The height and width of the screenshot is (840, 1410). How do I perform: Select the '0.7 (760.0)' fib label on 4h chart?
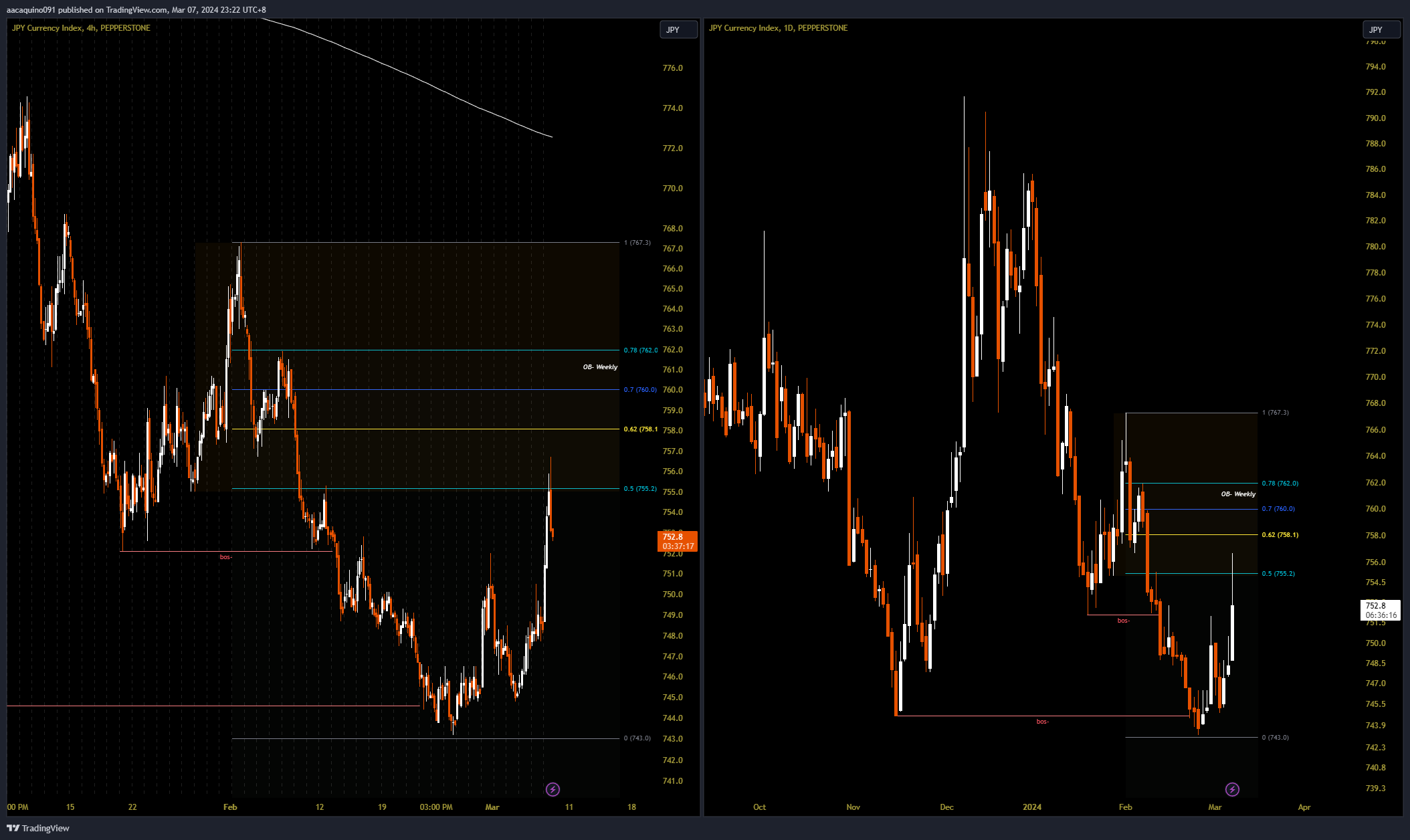click(640, 390)
